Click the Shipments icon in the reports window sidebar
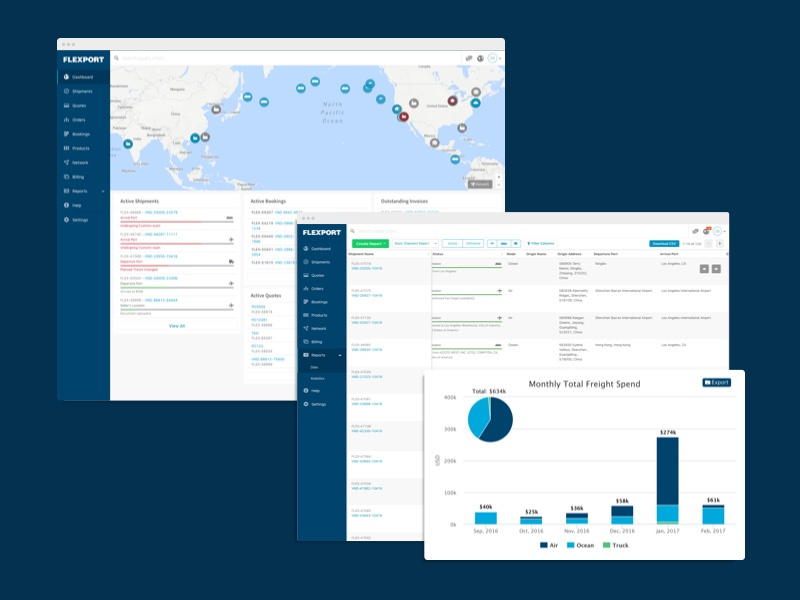The height and width of the screenshot is (600, 800). (x=306, y=262)
